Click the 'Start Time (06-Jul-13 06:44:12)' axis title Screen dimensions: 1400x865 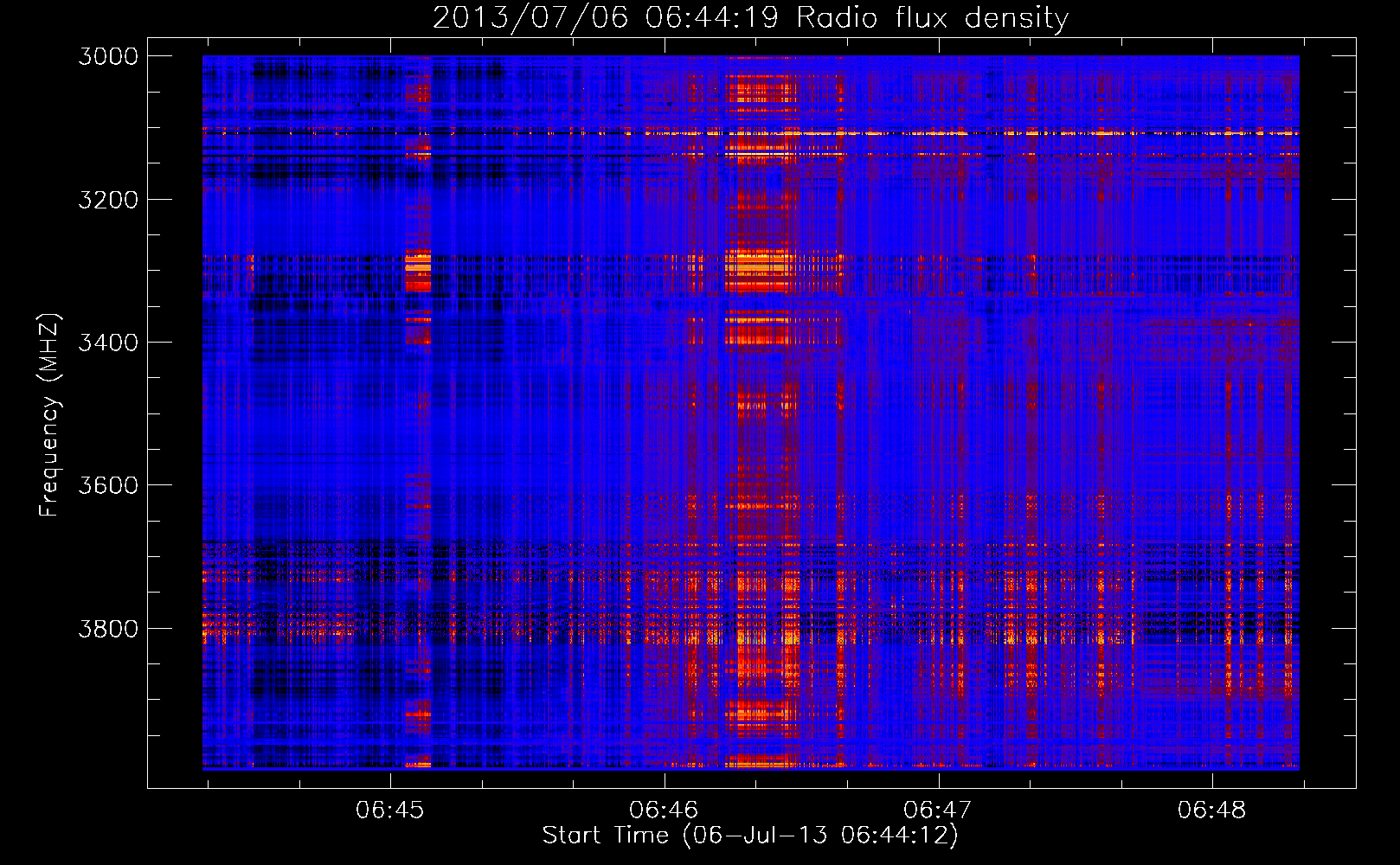coord(750,836)
